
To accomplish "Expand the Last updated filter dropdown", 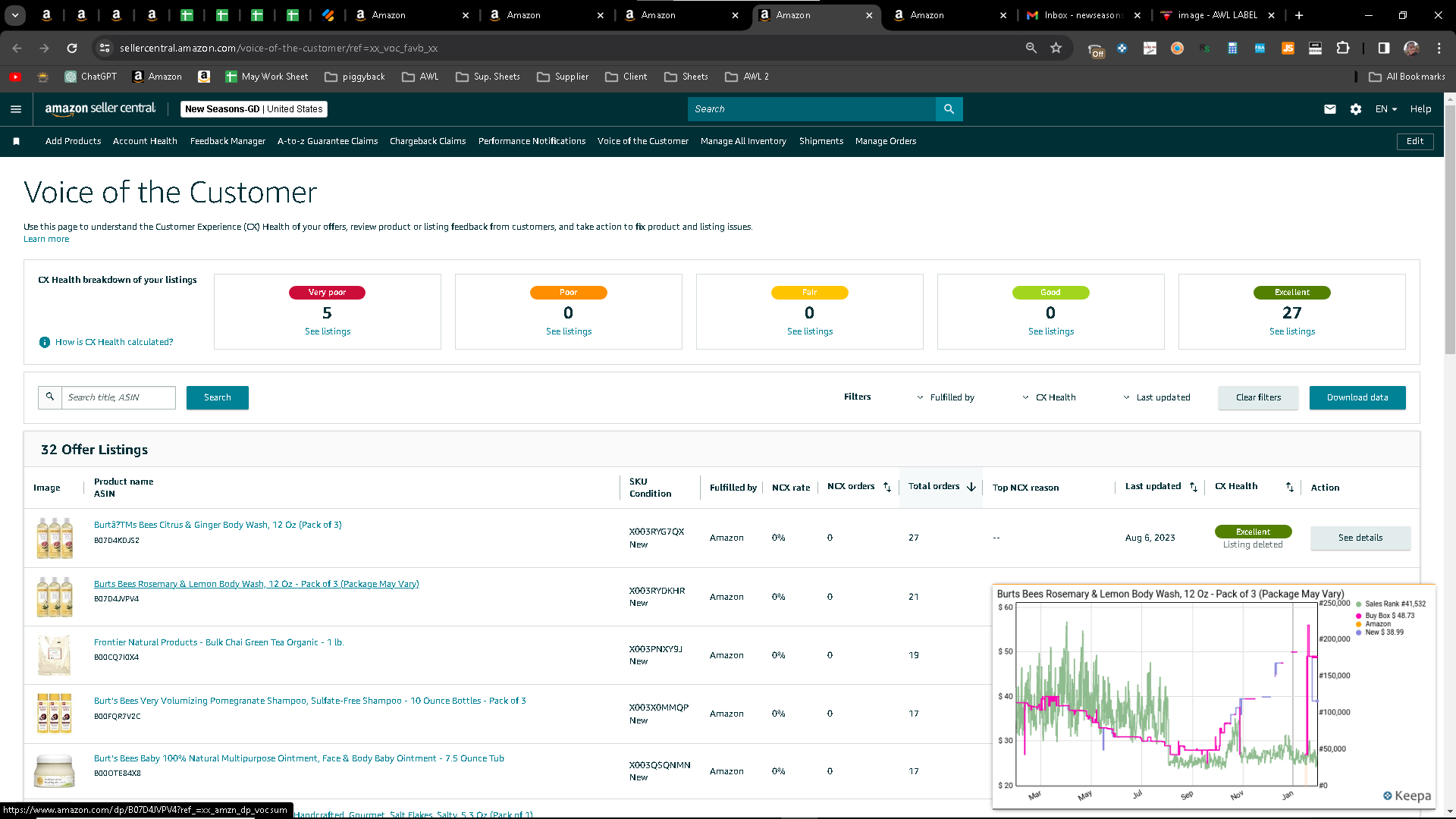I will [1156, 397].
